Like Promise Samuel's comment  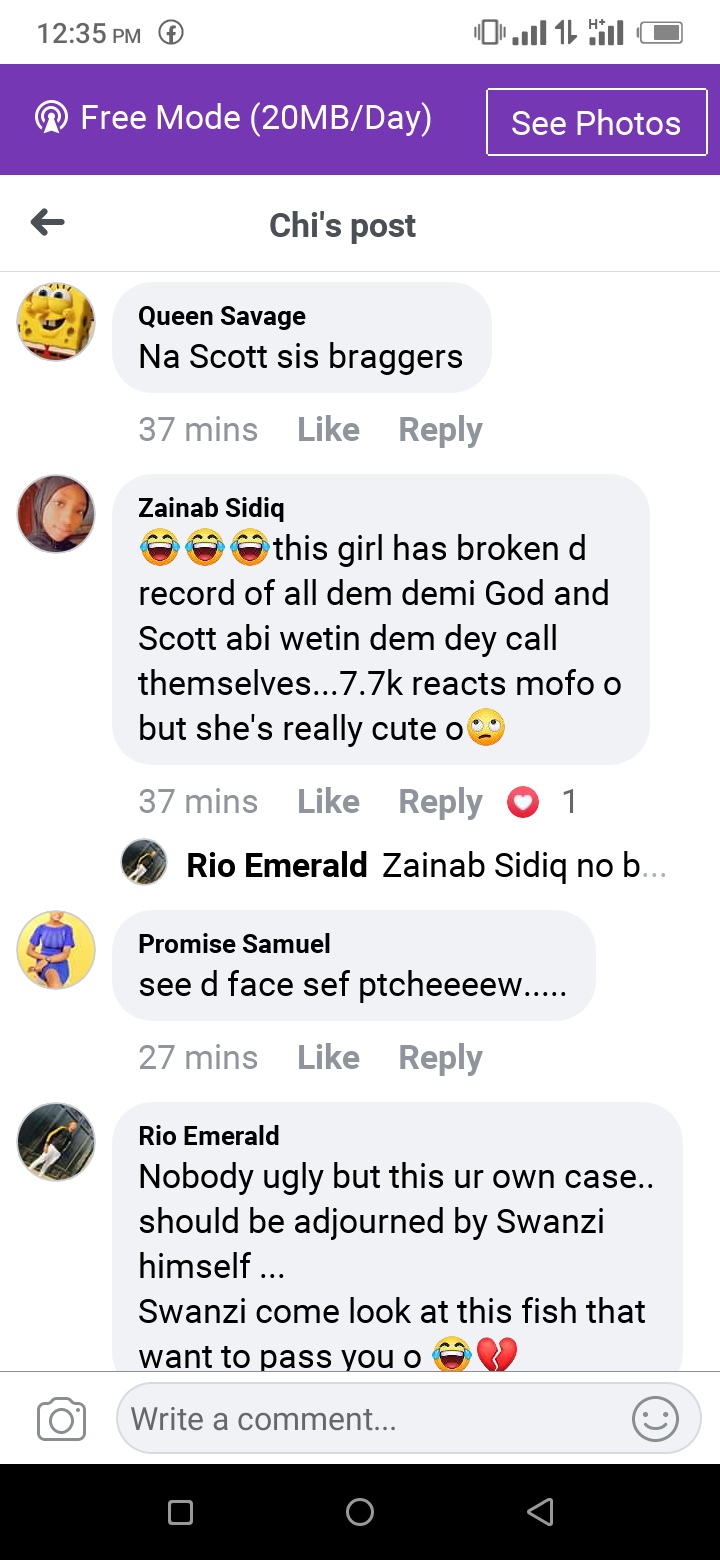pyautogui.click(x=328, y=1058)
